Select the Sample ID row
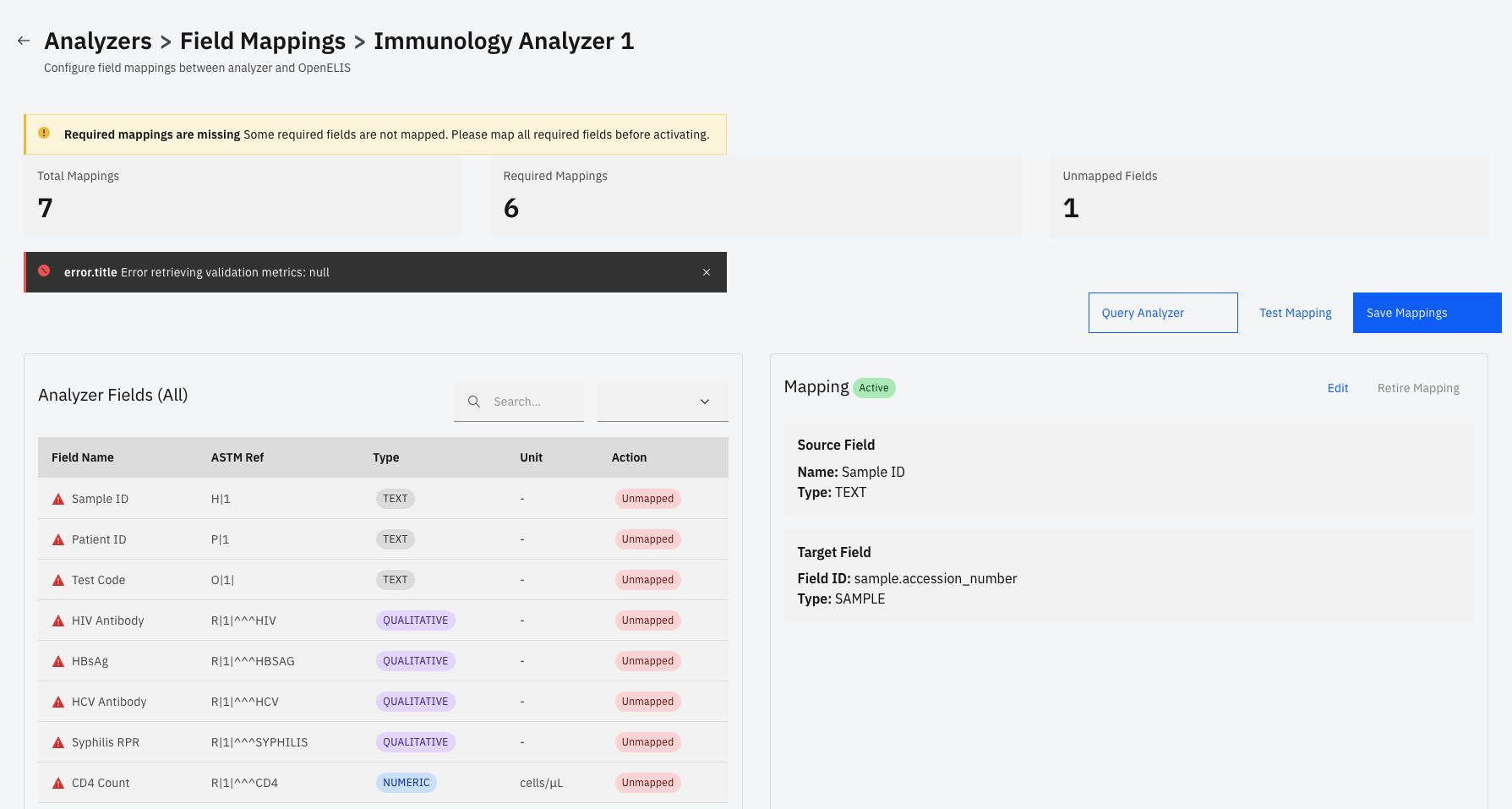 [383, 499]
